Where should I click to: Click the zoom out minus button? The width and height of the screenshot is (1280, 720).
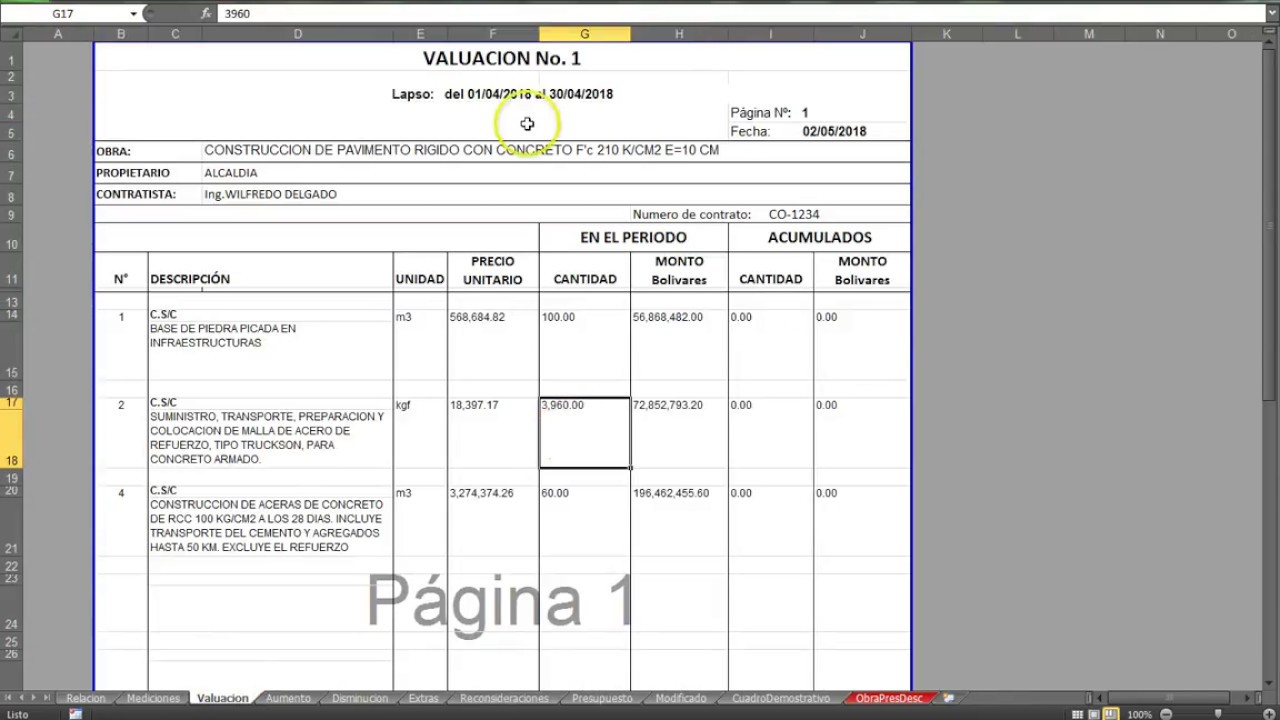pos(1166,714)
